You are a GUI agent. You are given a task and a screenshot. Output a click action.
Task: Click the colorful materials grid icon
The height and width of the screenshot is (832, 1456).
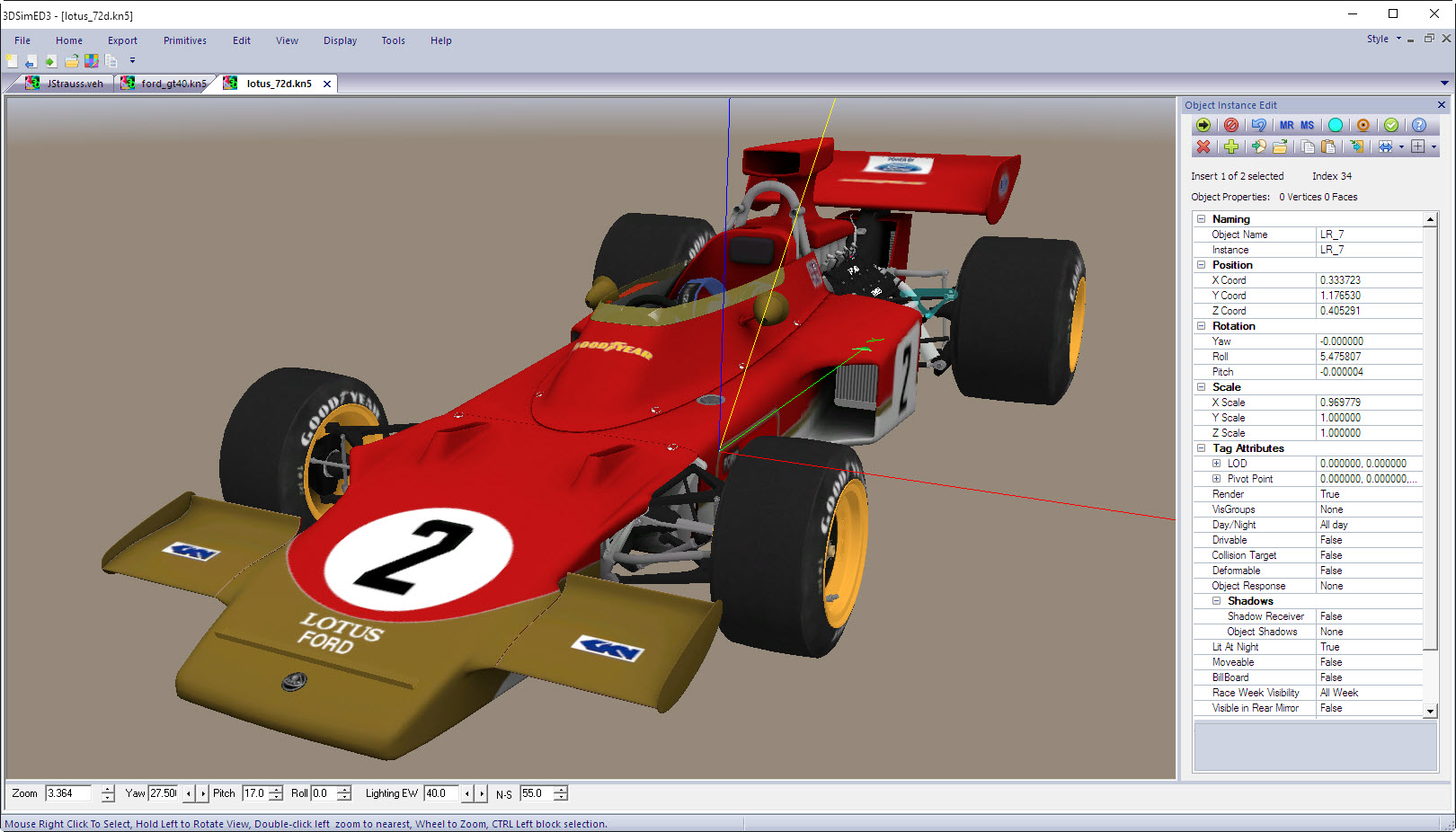point(92,61)
